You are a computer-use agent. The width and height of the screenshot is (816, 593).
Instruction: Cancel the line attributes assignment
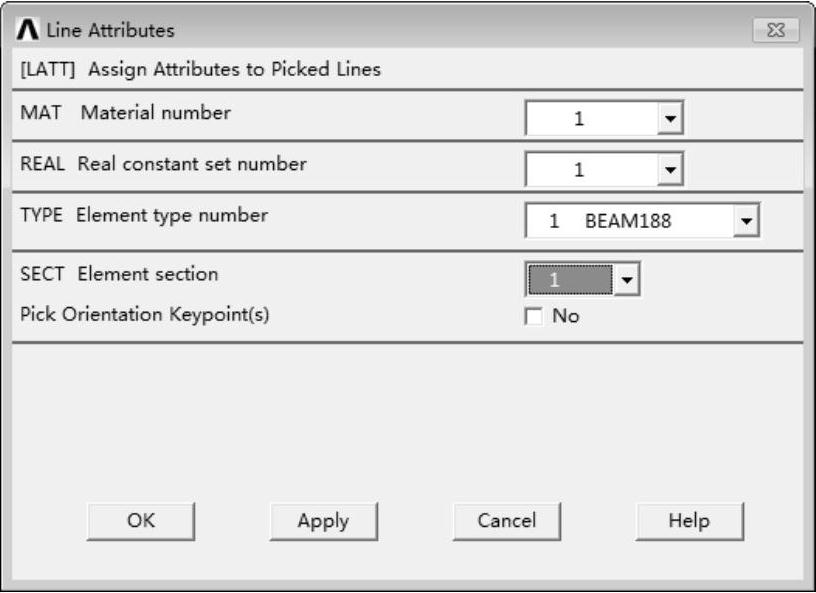coord(506,521)
